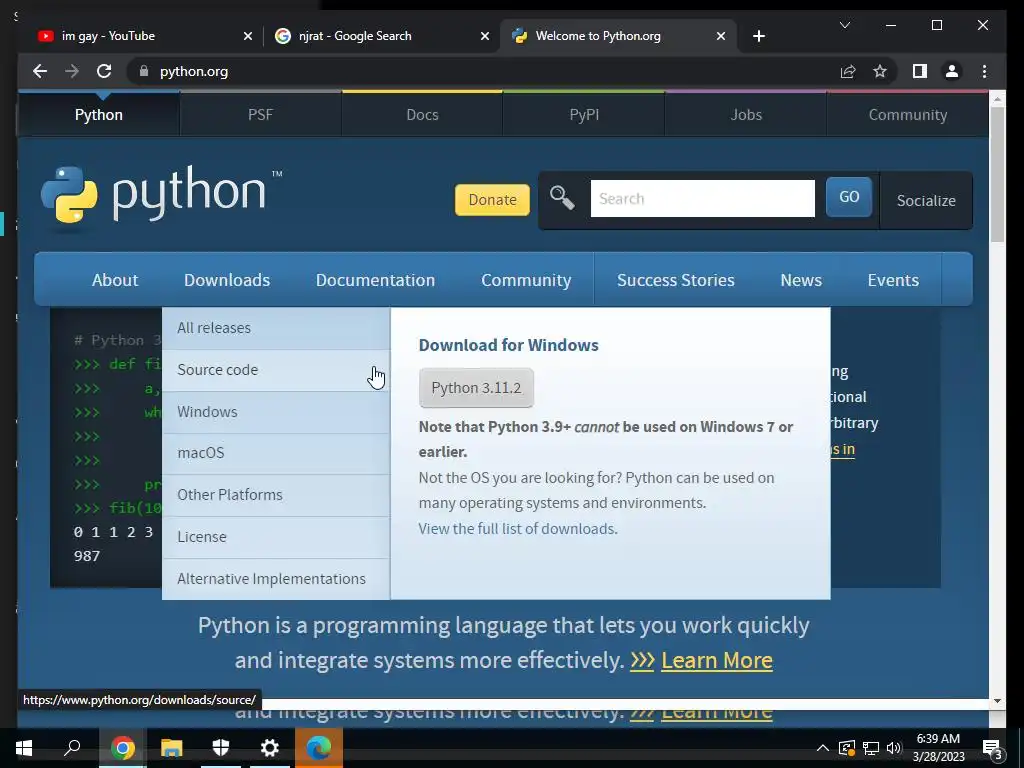The height and width of the screenshot is (768, 1024).
Task: Open Microsoft Edge from taskbar
Action: pos(319,748)
